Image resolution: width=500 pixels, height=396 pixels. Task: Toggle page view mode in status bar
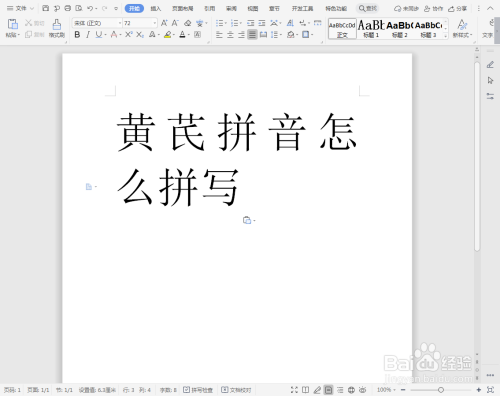pos(328,390)
